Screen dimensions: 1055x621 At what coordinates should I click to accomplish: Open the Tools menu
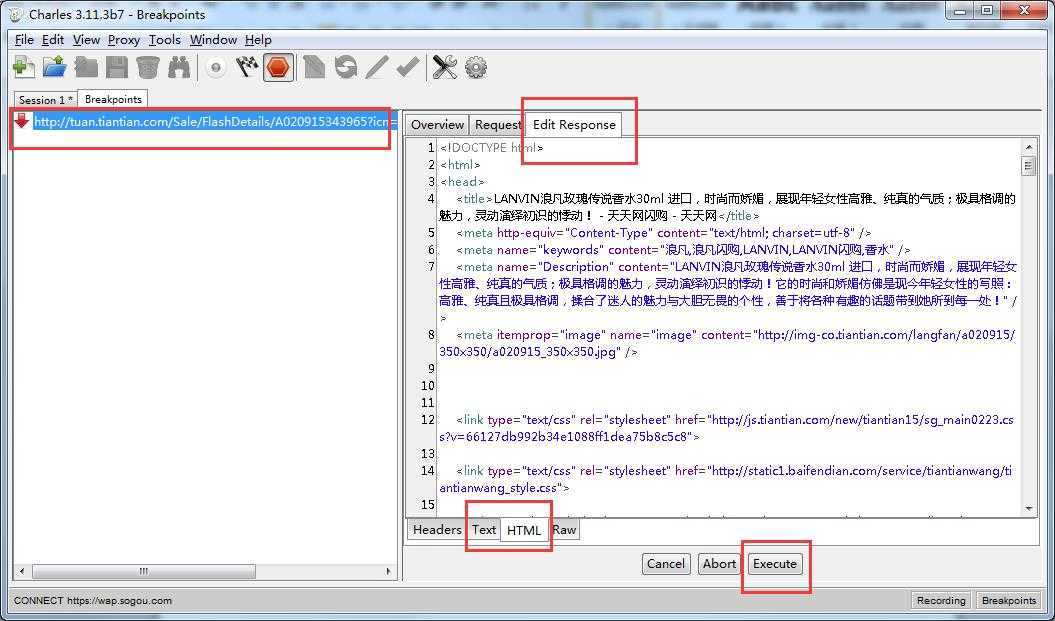click(165, 40)
